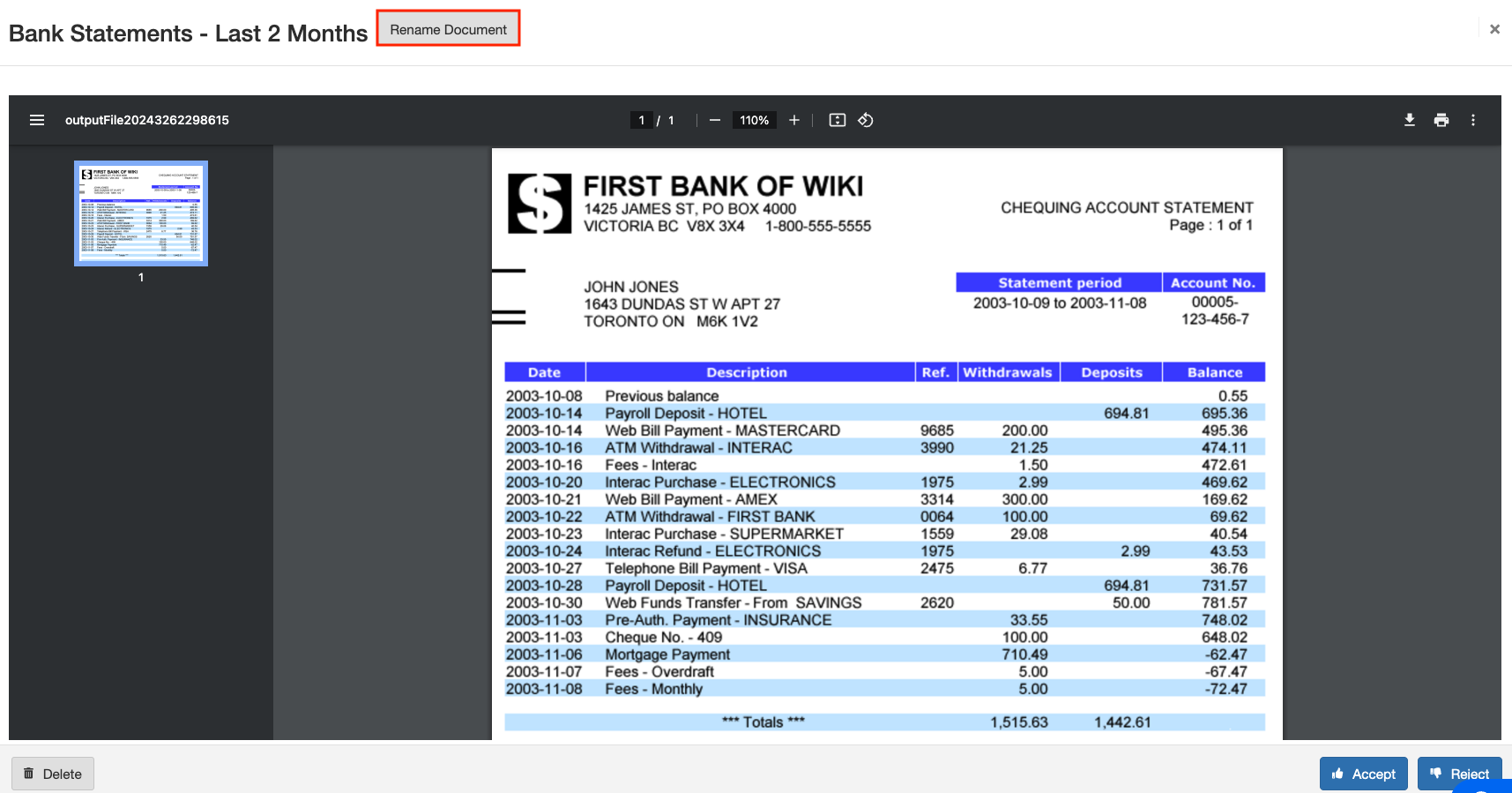Click the Ref. column header
The image size is (1512, 793).
coord(935,372)
